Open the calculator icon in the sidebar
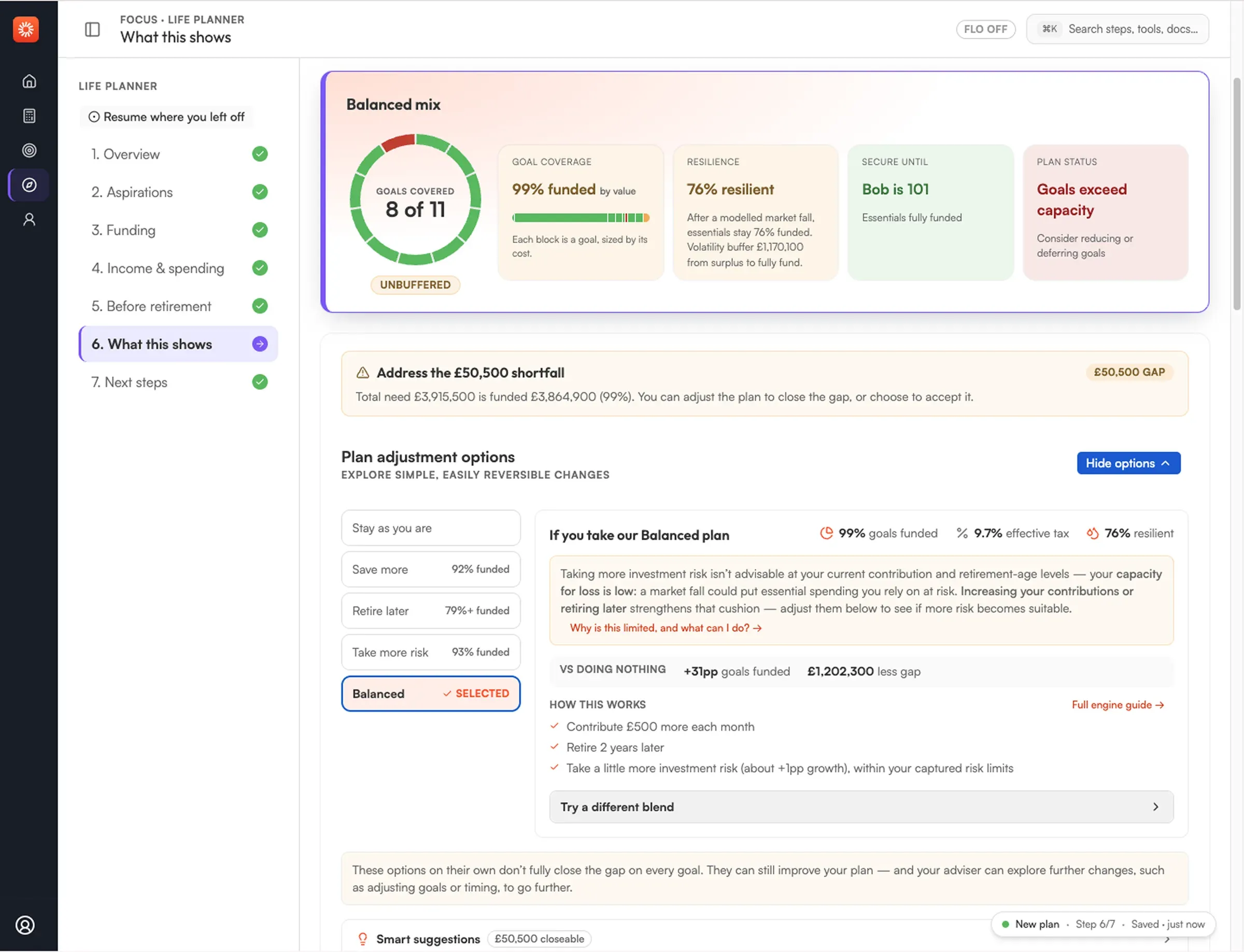Image resolution: width=1244 pixels, height=952 pixels. point(29,116)
